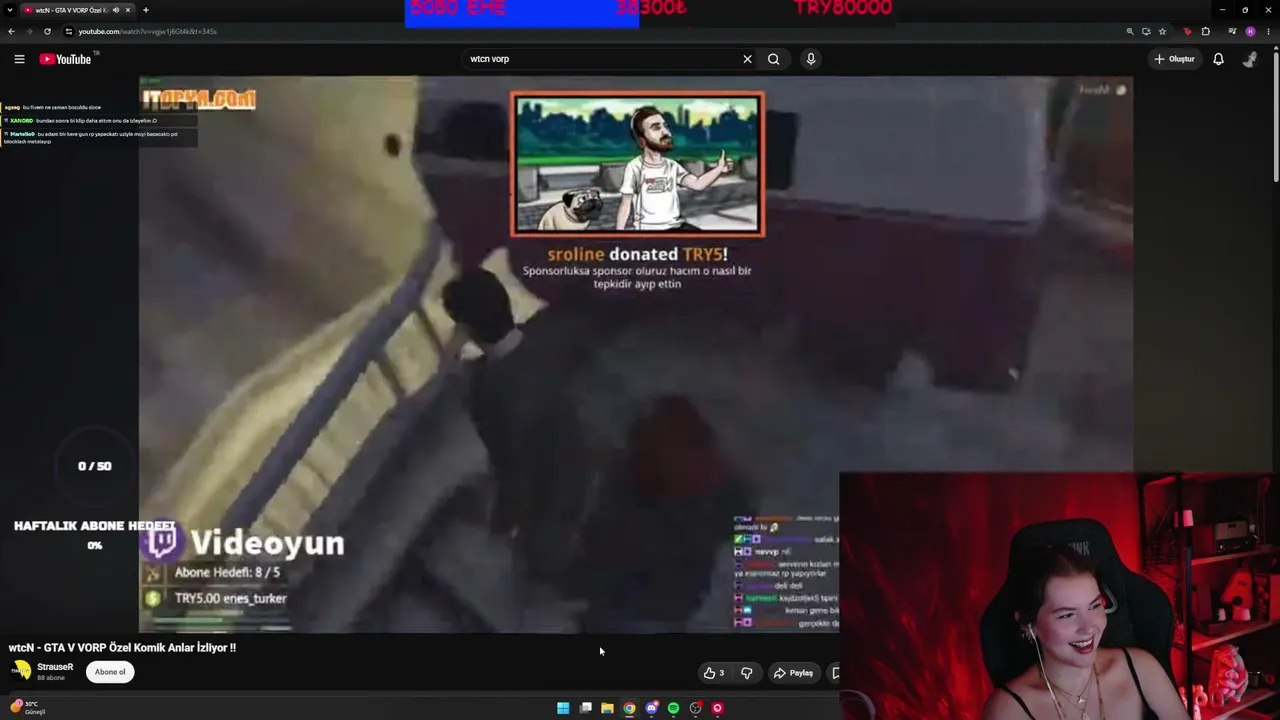
Task: Subscribe using the Abone ol button
Action: 110,672
